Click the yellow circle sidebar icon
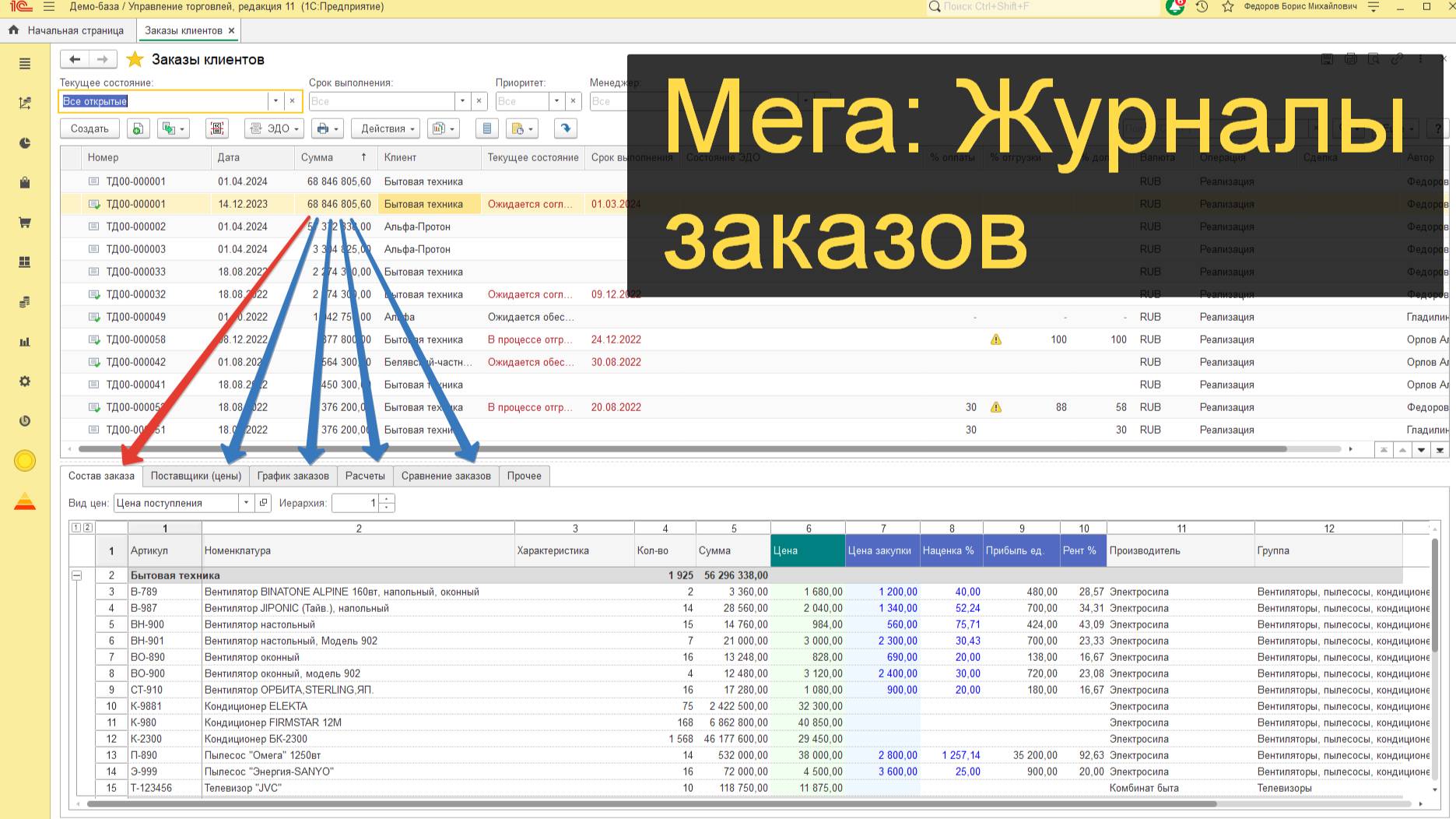This screenshot has height=819, width=1456. tap(25, 461)
